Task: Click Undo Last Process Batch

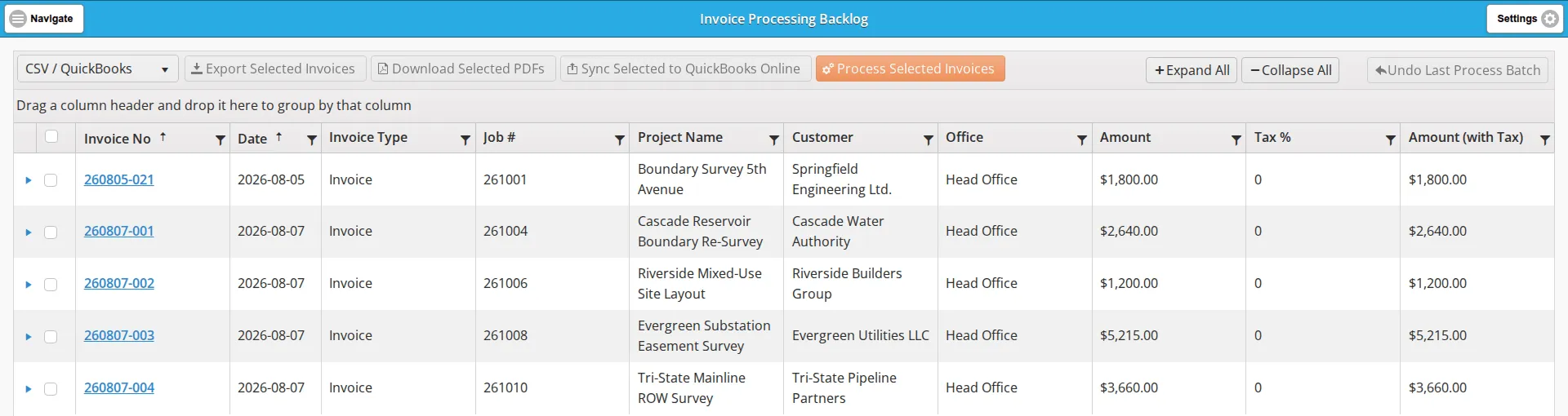Action: (x=1458, y=70)
